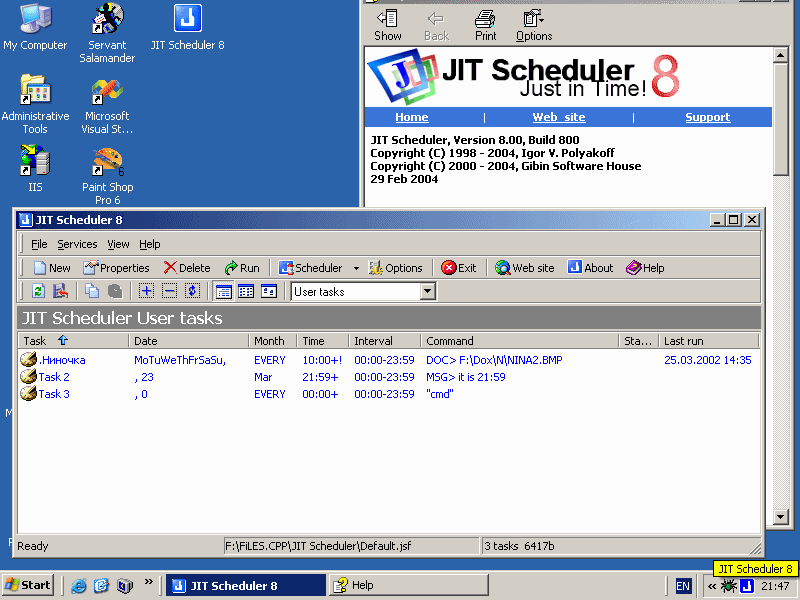The width and height of the screenshot is (800, 600).
Task: Click the copy task icon
Action: click(92, 291)
